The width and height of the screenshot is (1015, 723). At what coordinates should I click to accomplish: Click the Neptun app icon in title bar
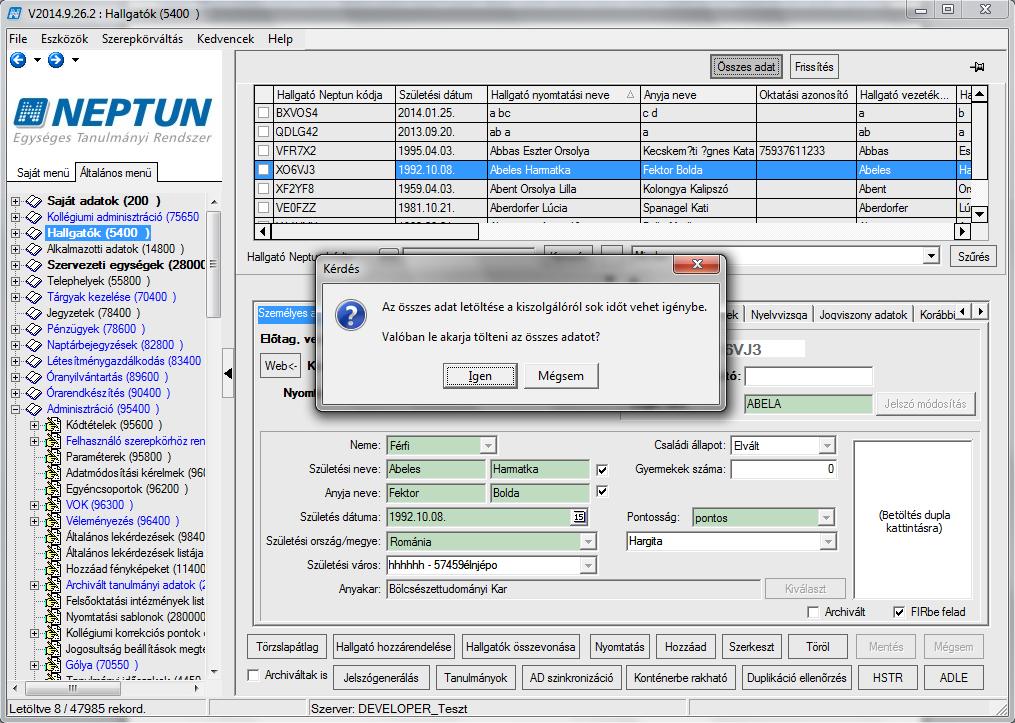pos(14,13)
